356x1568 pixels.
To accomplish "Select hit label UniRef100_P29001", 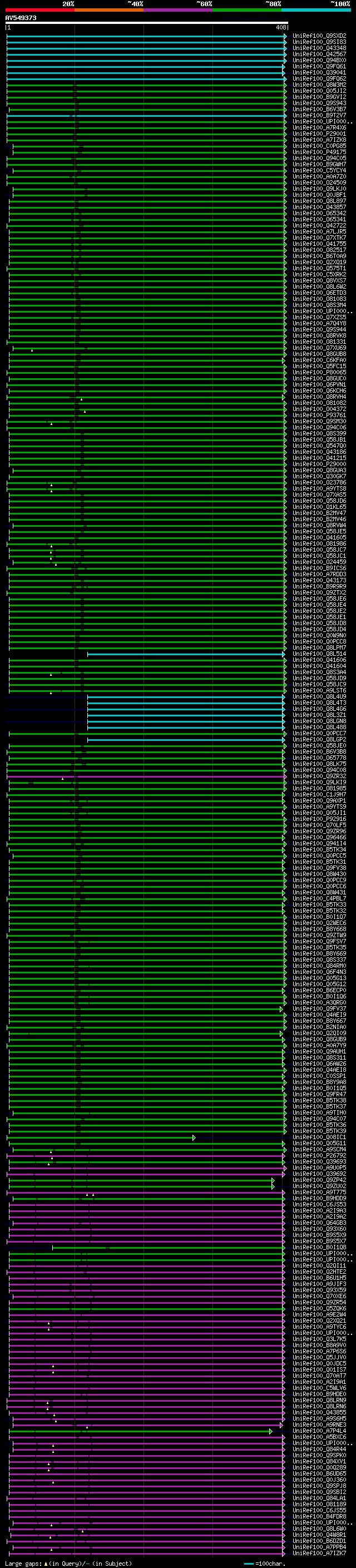I will click(x=319, y=134).
